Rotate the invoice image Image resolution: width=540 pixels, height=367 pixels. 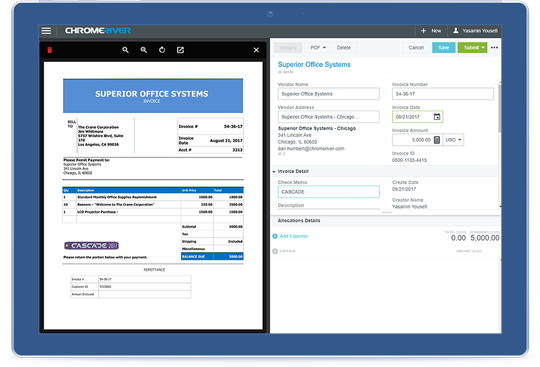[x=162, y=50]
